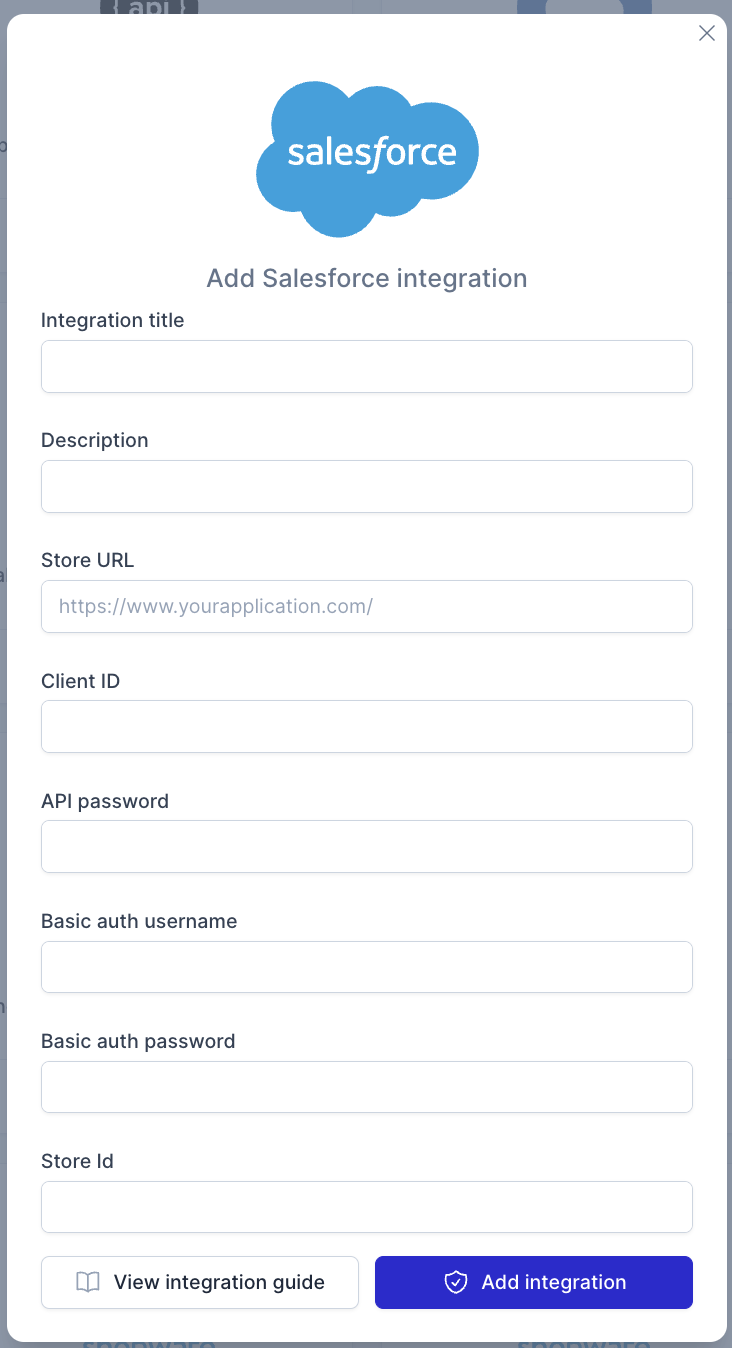Click the book icon for integration guide
This screenshot has height=1348, width=732.
pyautogui.click(x=88, y=1282)
